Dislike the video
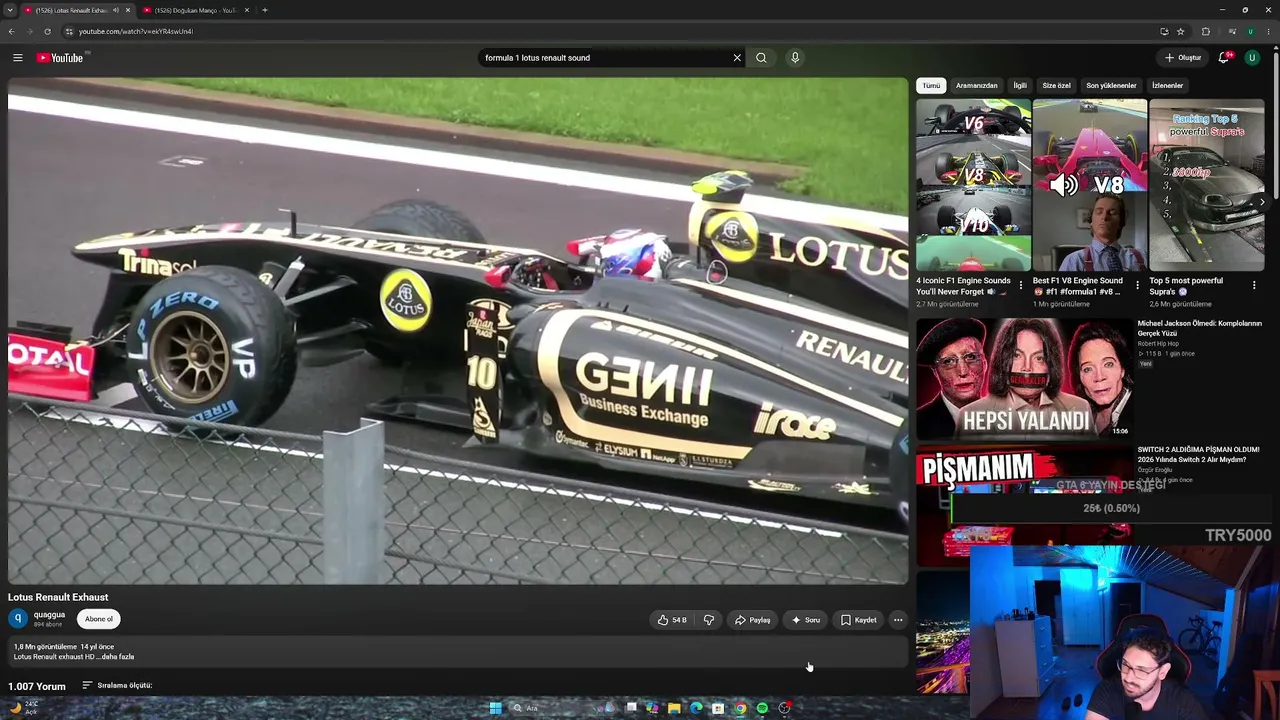Screen dimensions: 1280x720 [709, 620]
